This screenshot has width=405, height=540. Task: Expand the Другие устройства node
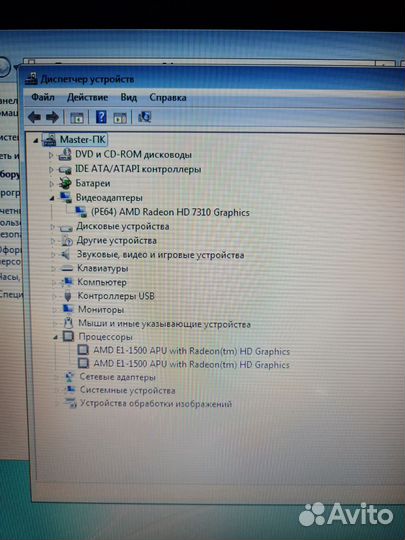point(53,241)
